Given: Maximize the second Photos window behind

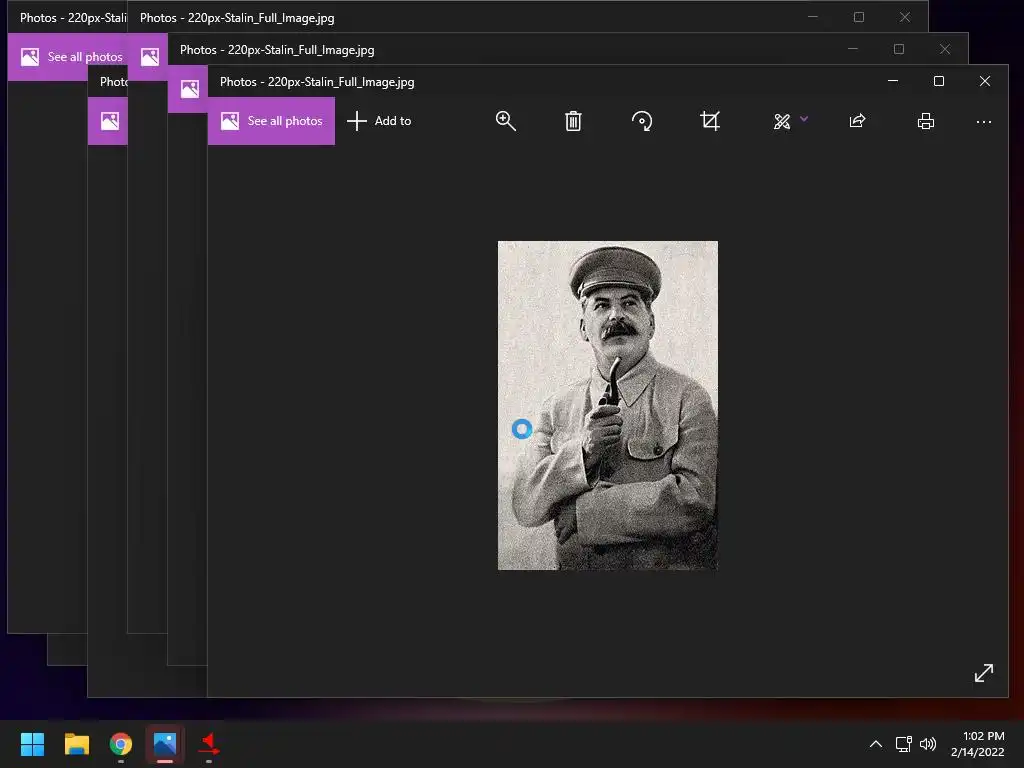Looking at the screenshot, I should tap(899, 49).
